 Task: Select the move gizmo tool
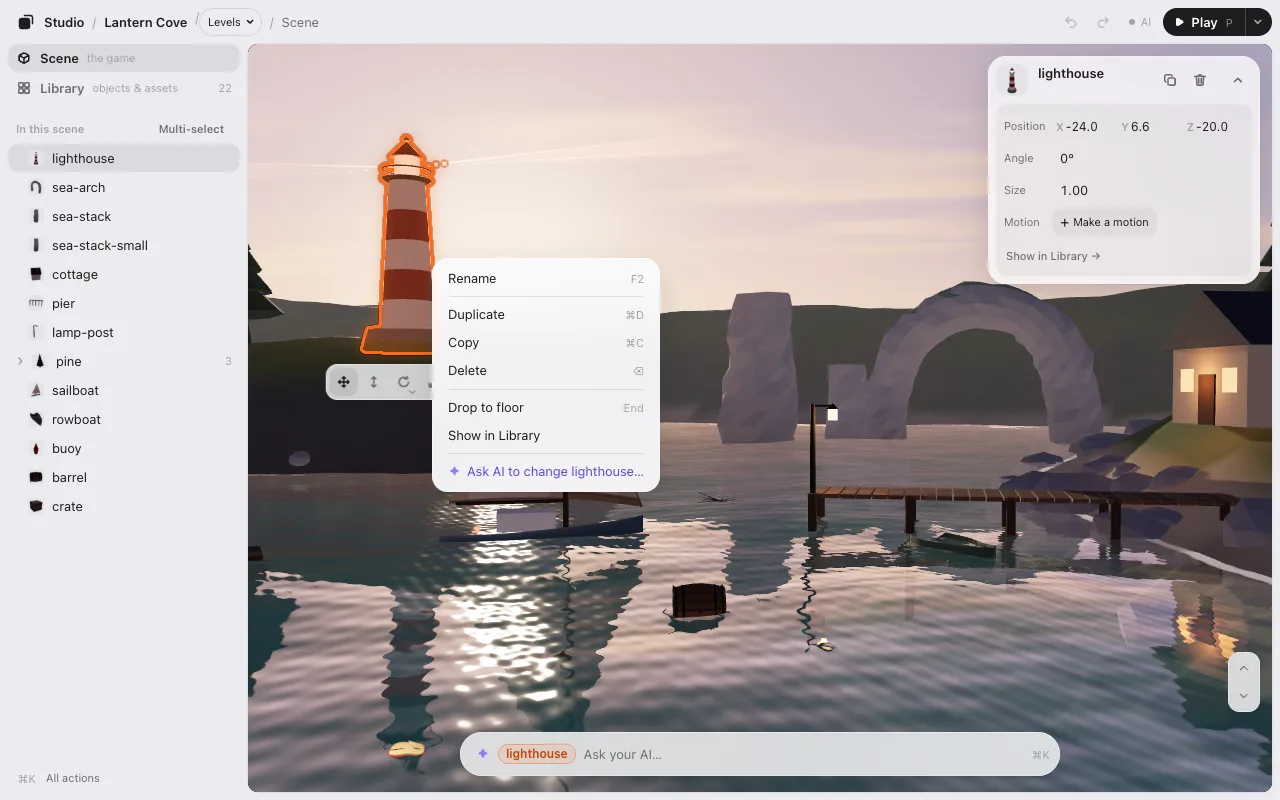point(343,382)
